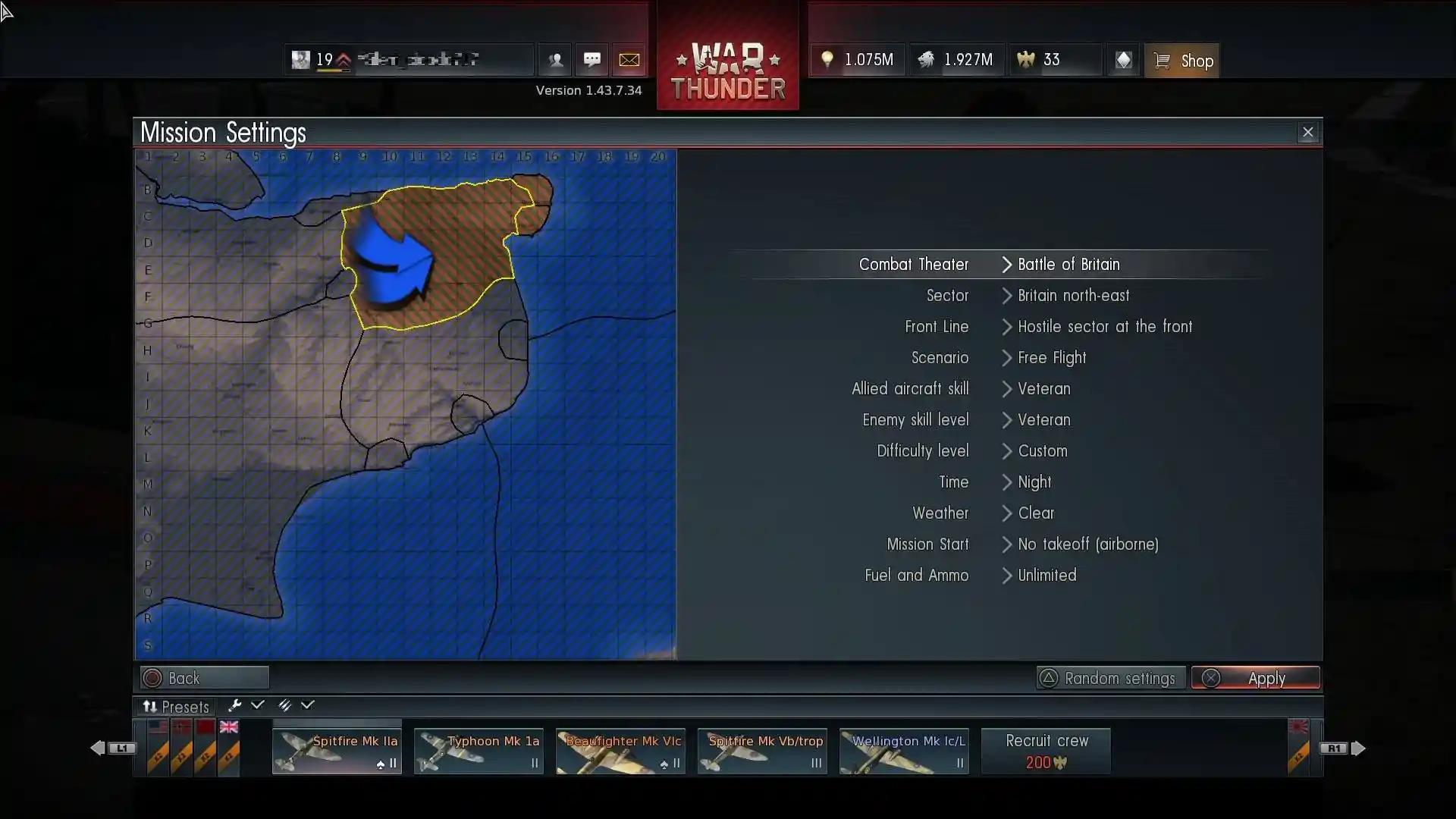Screen dimensions: 1456x819
Task: Open the friends/contacts icon
Action: 555,60
